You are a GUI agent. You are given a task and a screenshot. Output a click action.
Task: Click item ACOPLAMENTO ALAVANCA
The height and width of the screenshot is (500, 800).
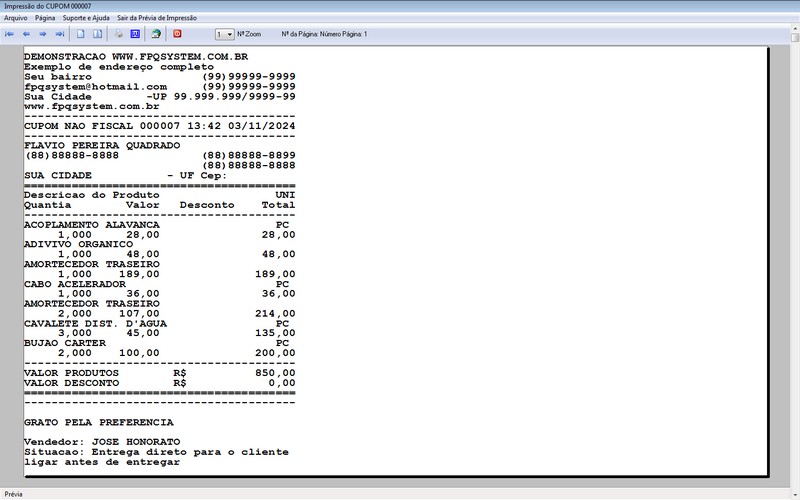tap(92, 225)
